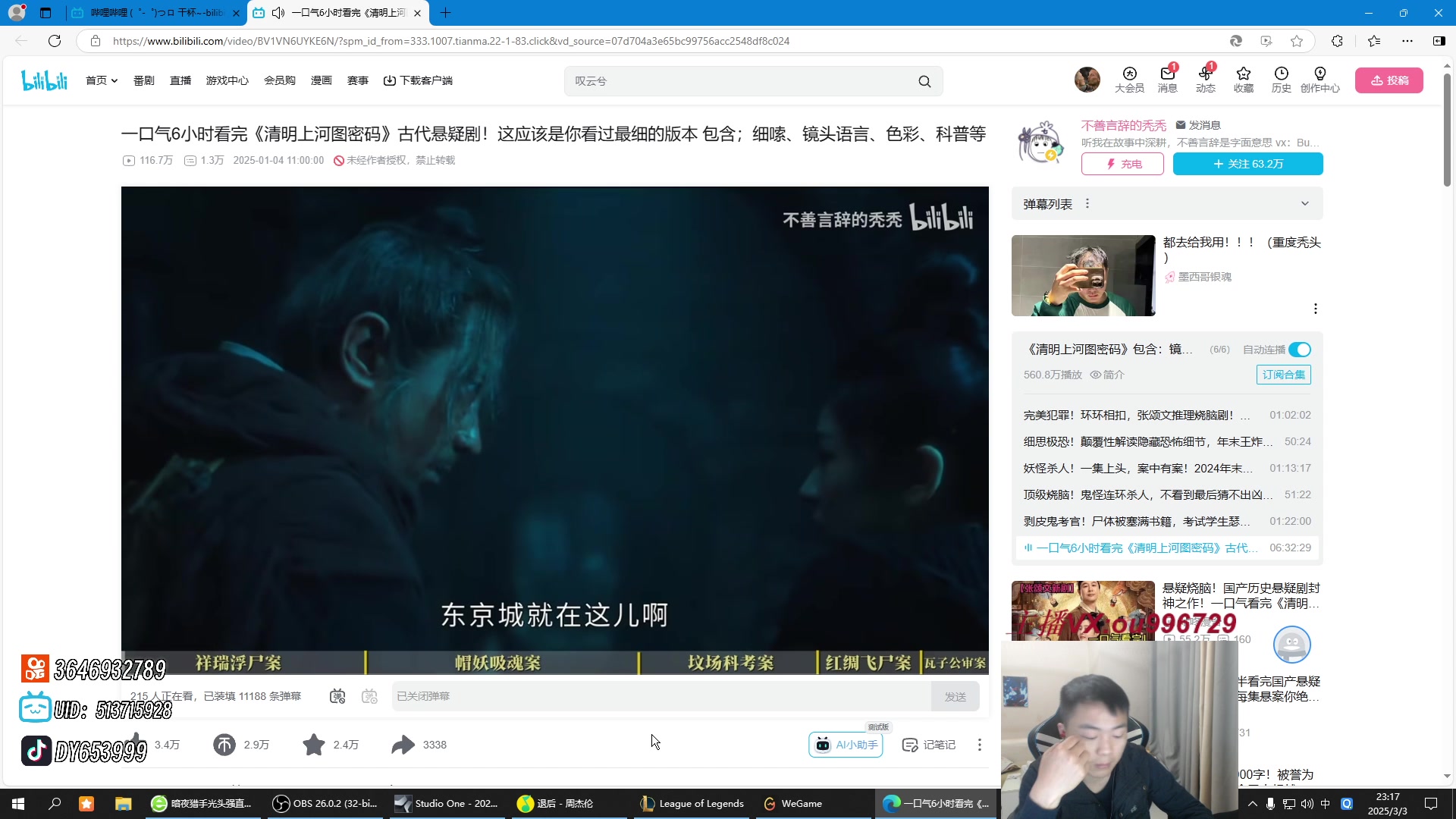
Task: Play episode 完美犯罪！环环相扣 in list
Action: tap(1167, 416)
